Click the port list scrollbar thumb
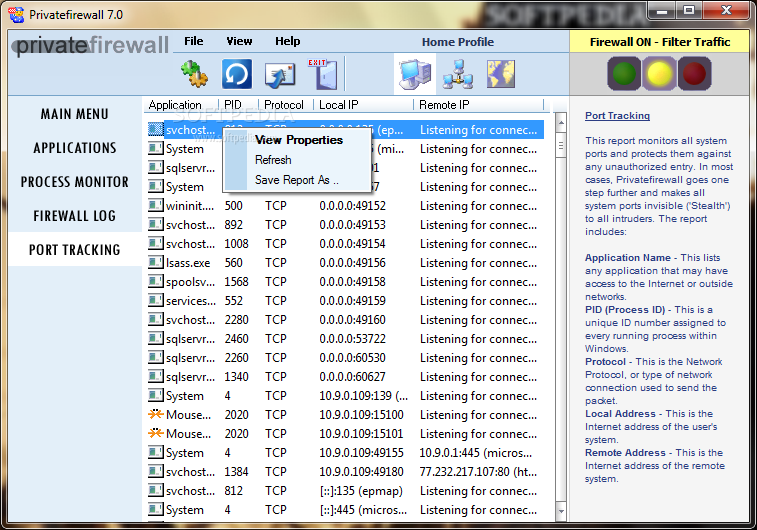This screenshot has width=757, height=530. [561, 146]
